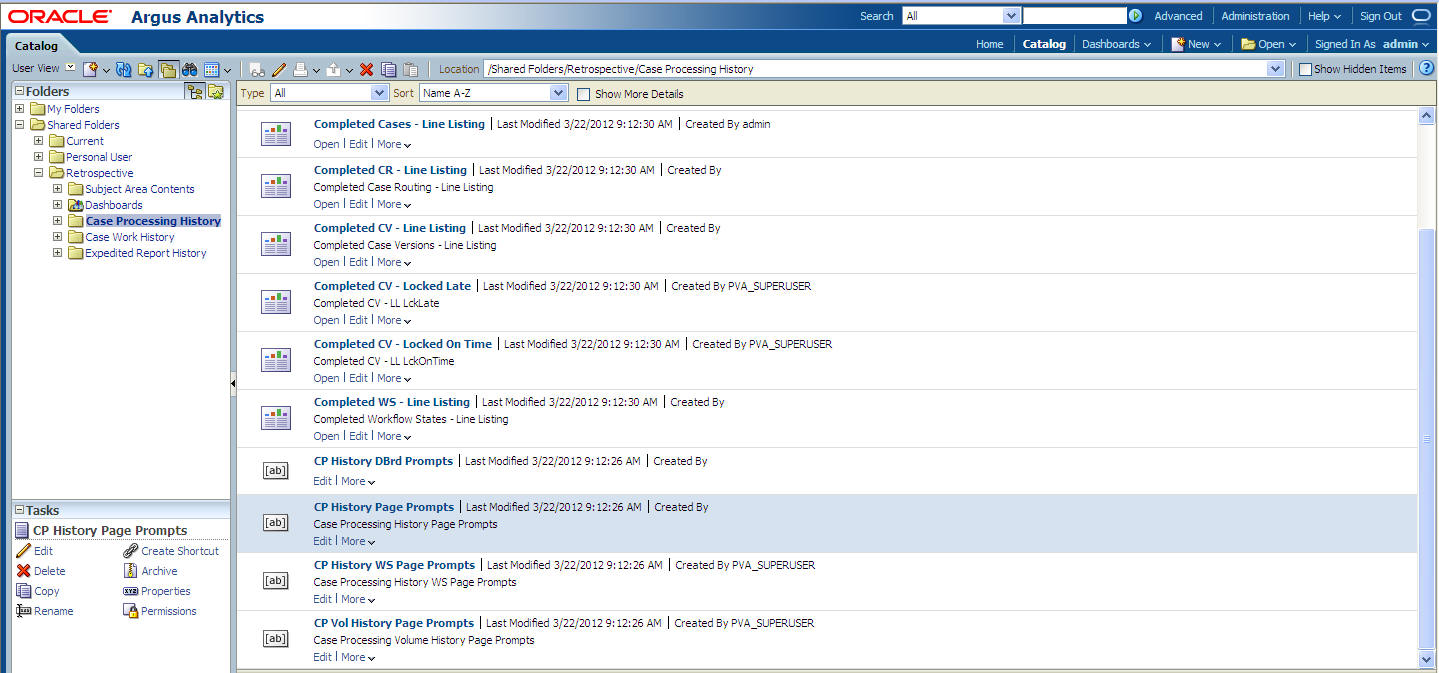Open the Sort Name A-Z dropdown
Screen dimensions: 1439x673
[494, 92]
